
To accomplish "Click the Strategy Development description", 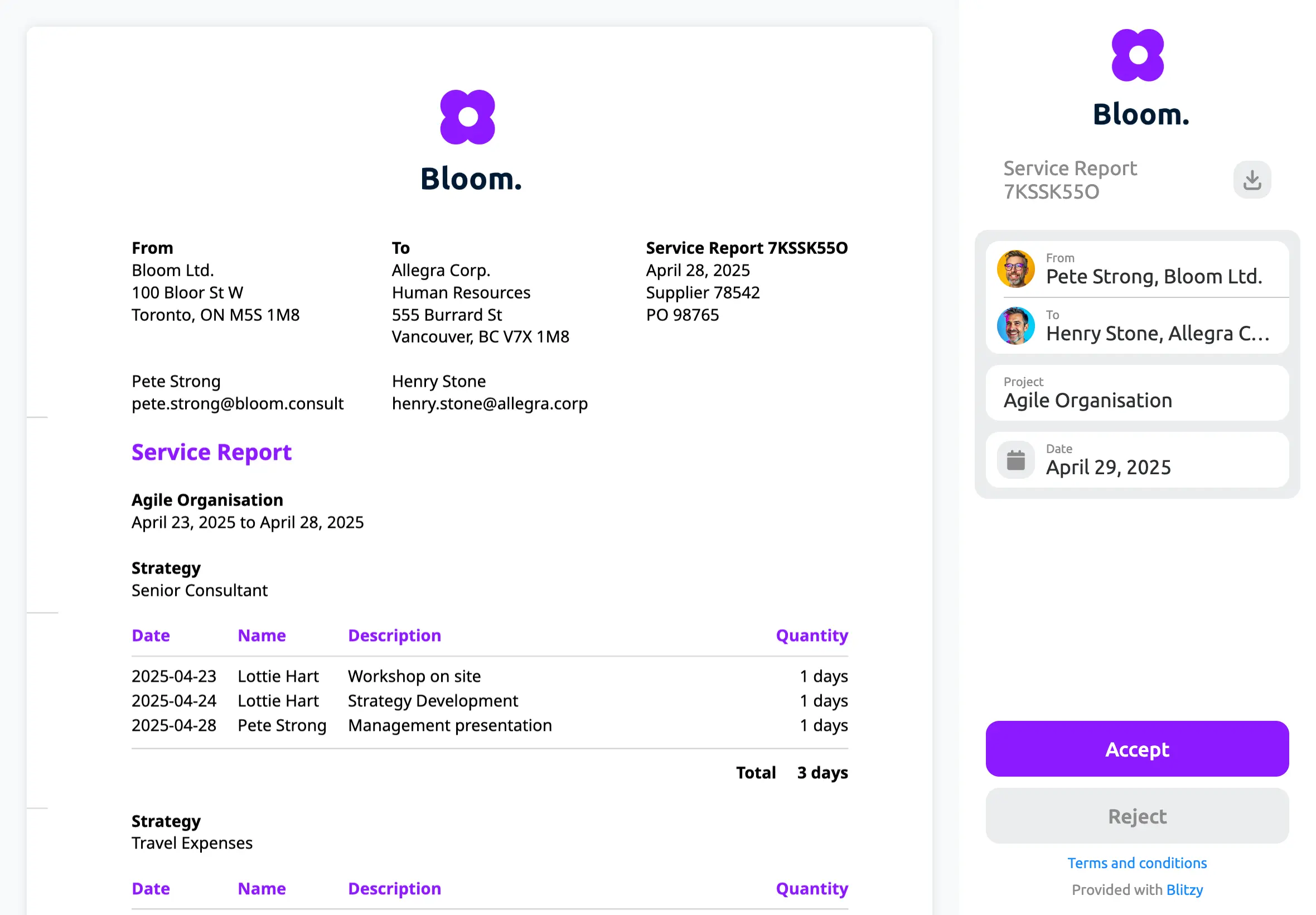I will pos(433,701).
